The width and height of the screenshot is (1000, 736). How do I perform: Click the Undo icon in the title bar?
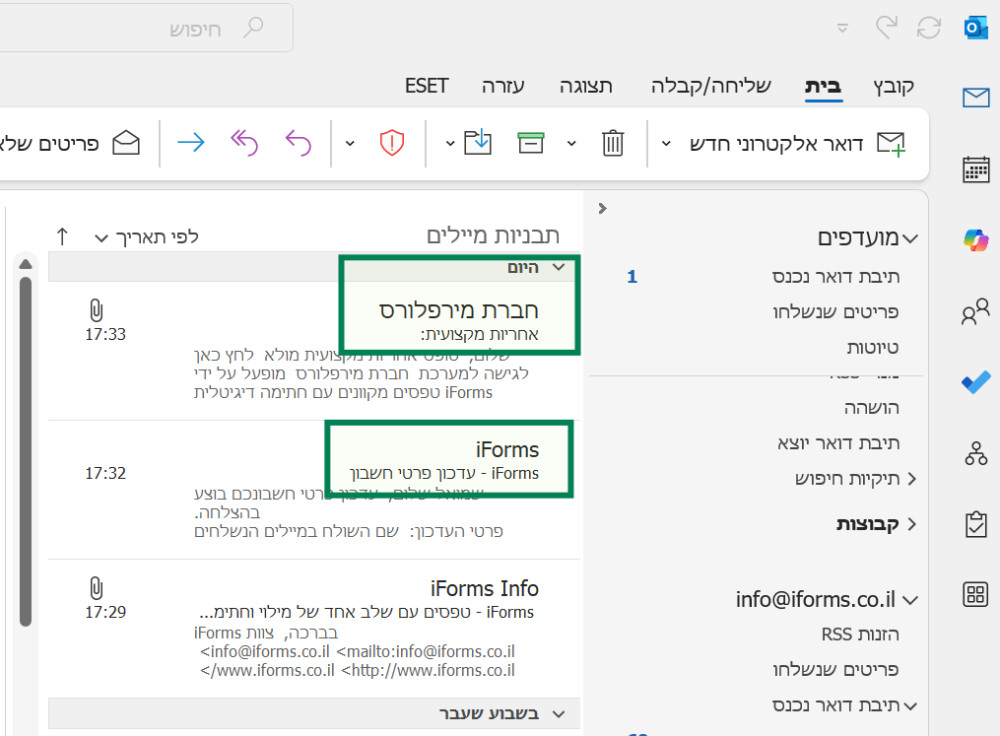click(x=886, y=27)
